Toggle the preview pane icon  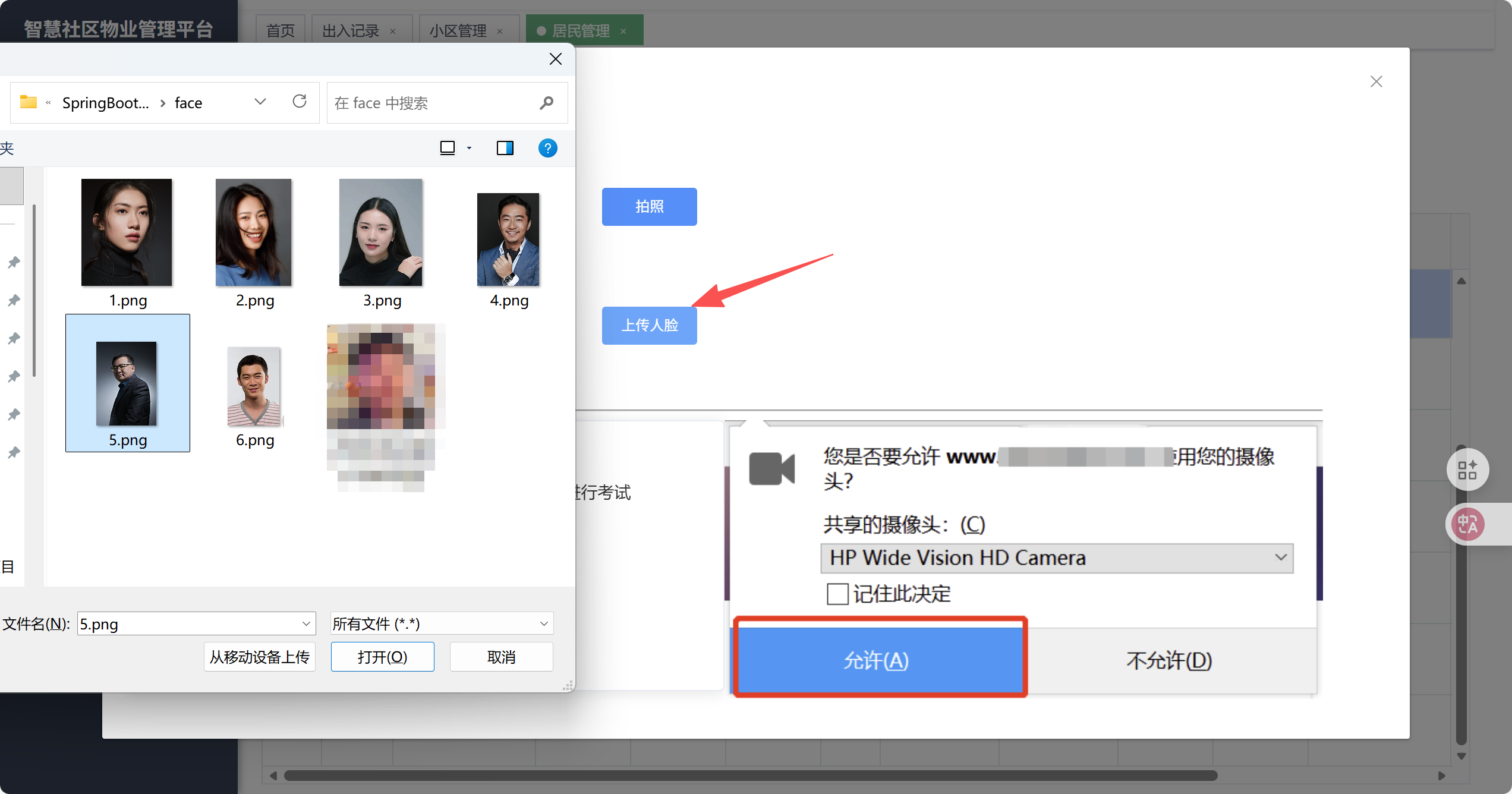505,148
